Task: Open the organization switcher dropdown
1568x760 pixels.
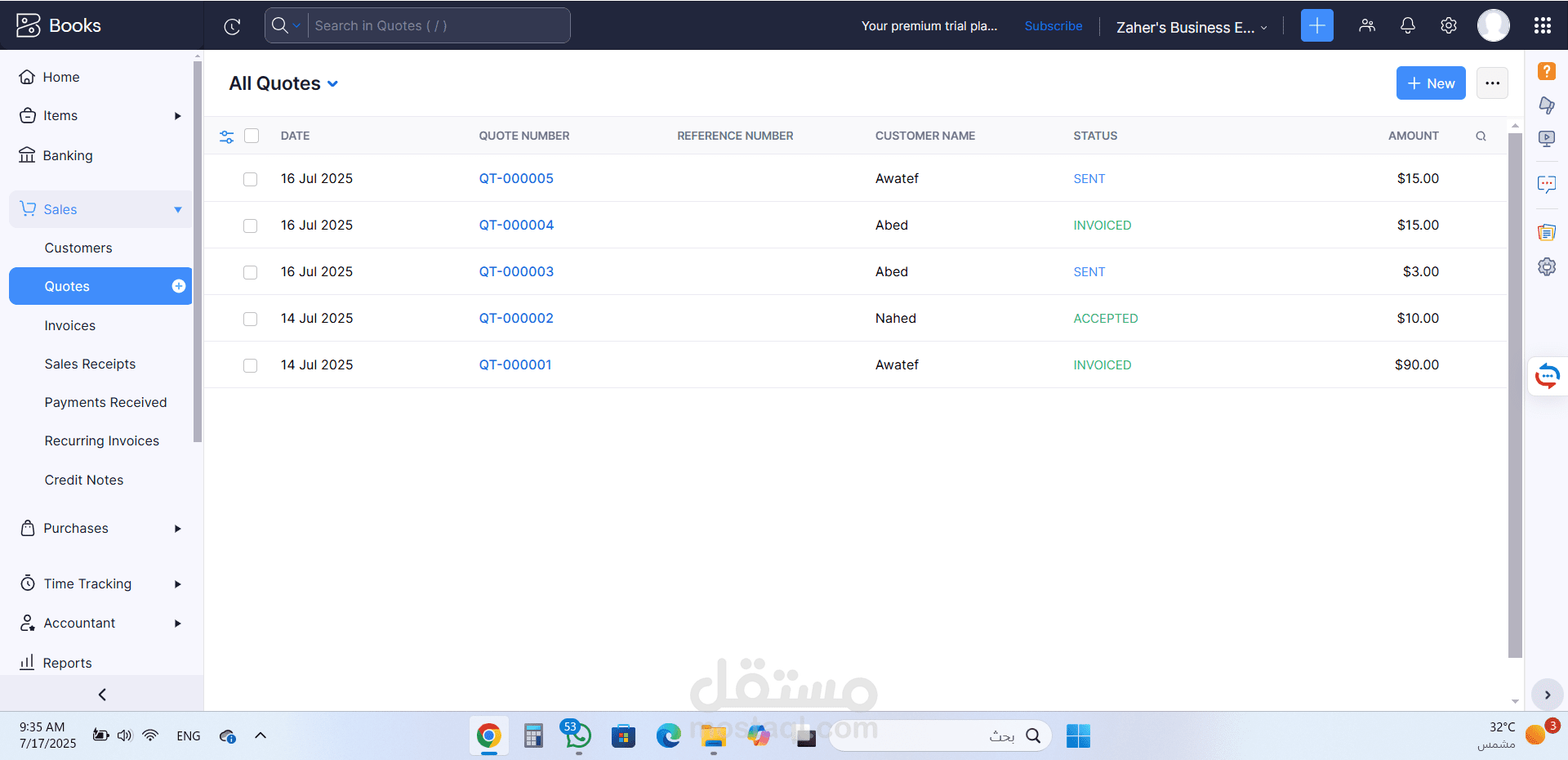Action: click(x=1191, y=27)
